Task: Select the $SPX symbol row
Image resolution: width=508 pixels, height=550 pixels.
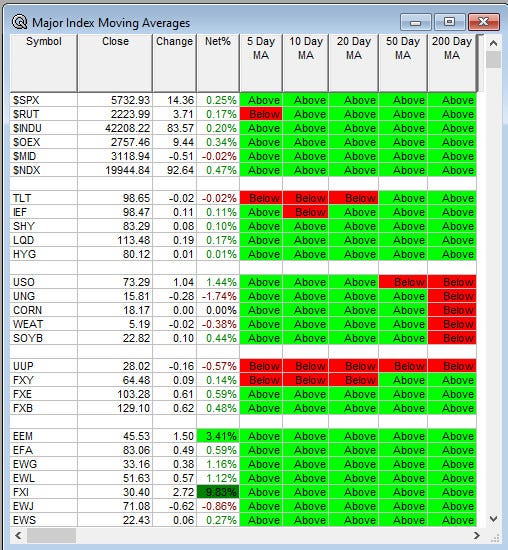Action: [x=243, y=100]
